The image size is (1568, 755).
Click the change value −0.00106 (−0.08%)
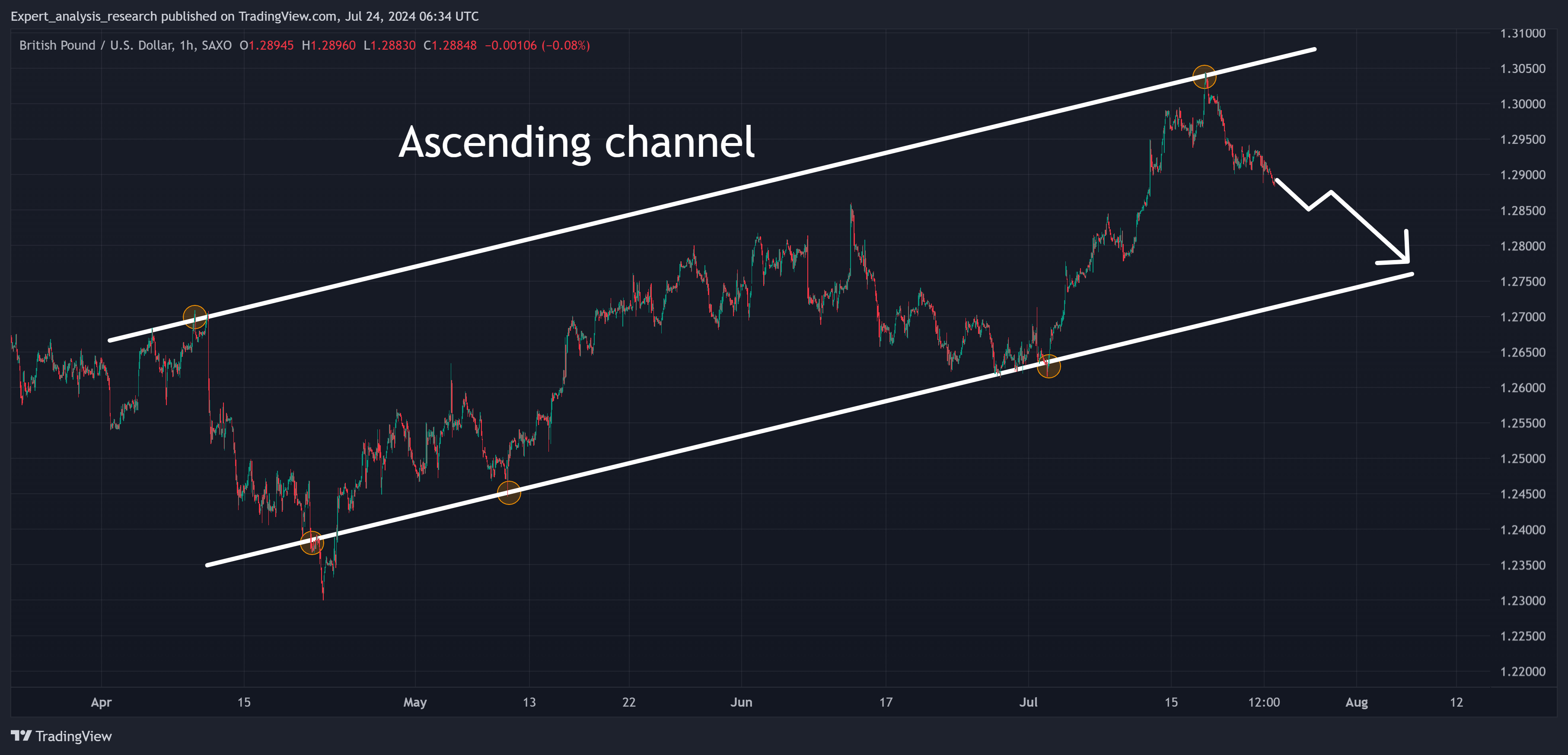[538, 45]
